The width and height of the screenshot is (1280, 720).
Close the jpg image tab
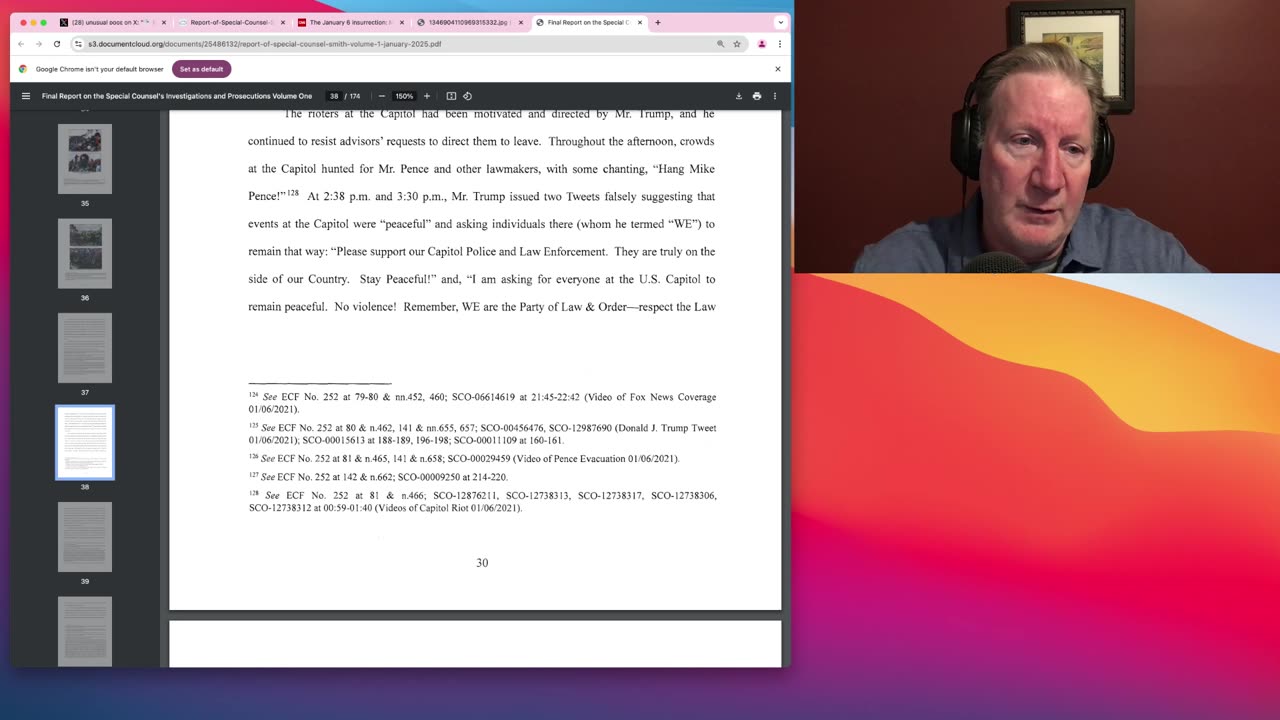pyautogui.click(x=521, y=22)
